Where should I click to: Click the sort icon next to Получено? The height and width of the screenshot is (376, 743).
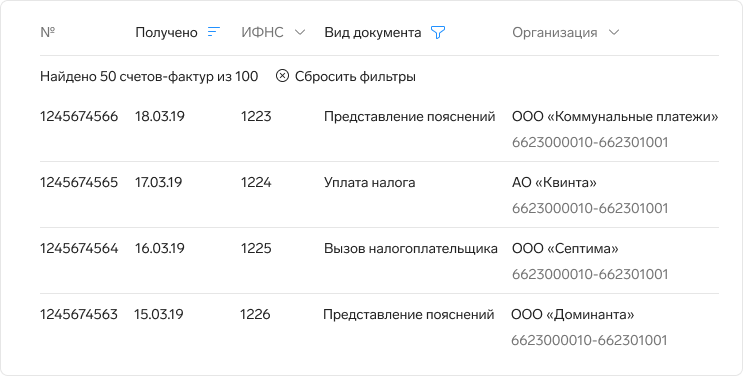(x=214, y=32)
